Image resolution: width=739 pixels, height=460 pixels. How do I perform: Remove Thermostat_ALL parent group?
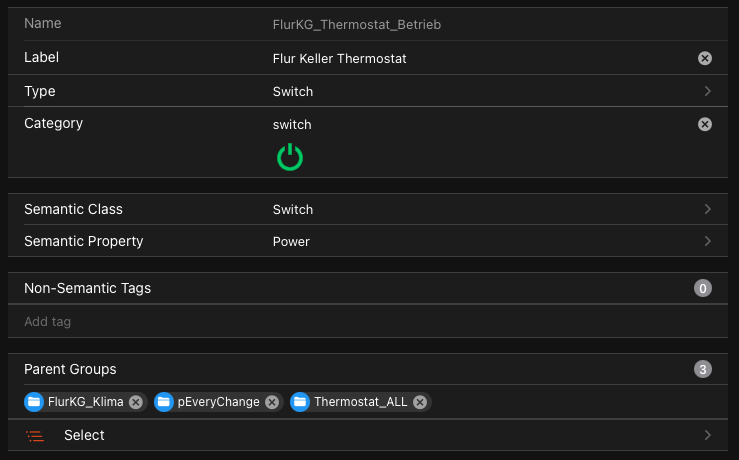coord(420,402)
